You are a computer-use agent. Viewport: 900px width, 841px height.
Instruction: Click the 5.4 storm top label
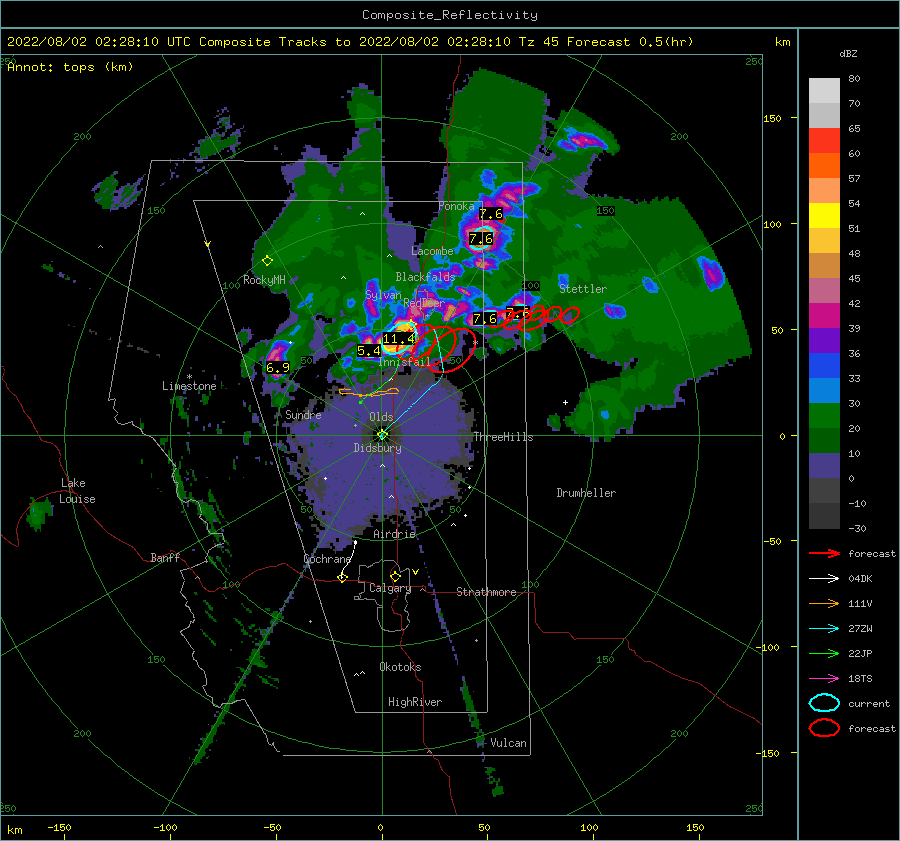point(368,350)
